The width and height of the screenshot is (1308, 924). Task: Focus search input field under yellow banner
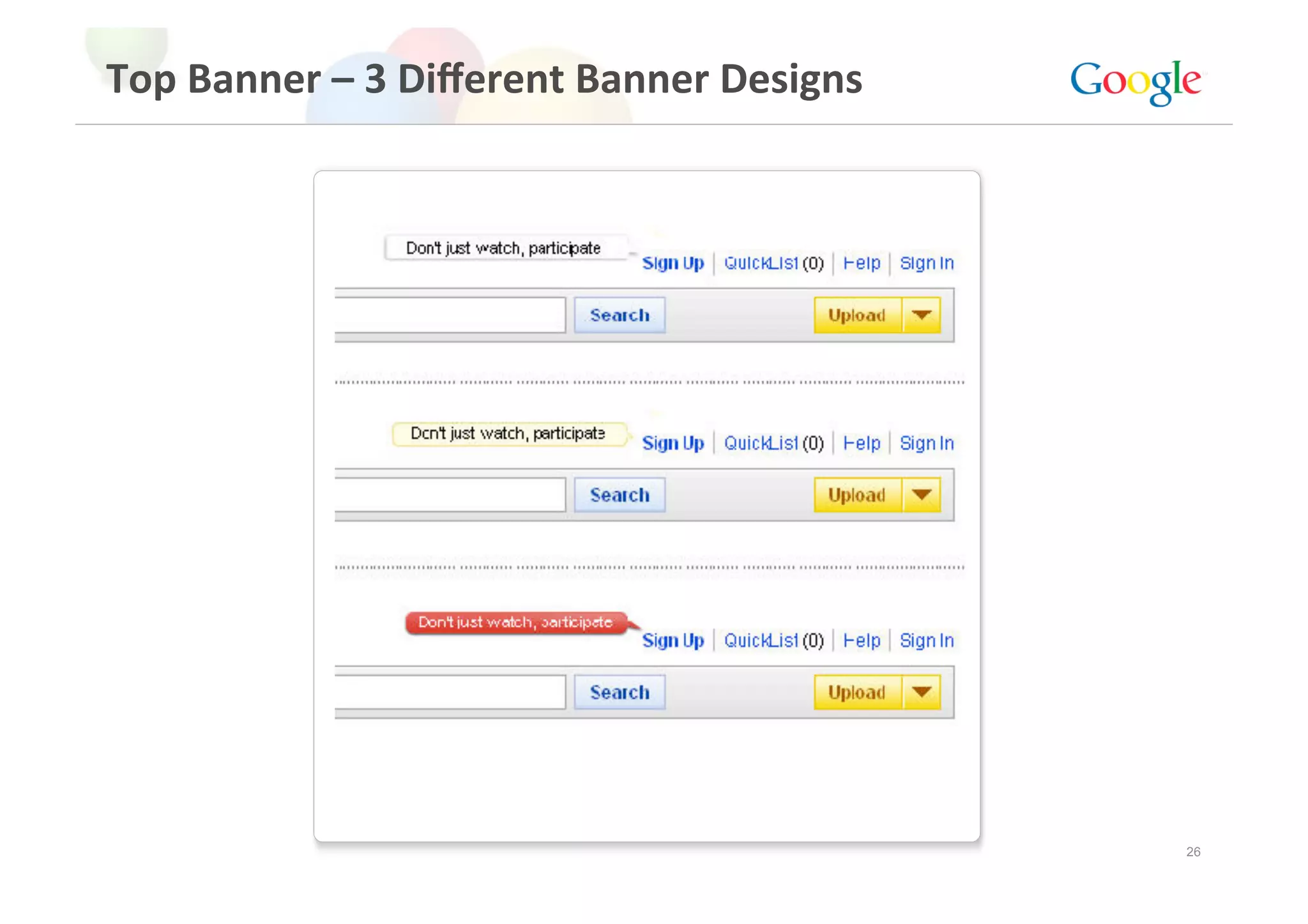pos(450,495)
